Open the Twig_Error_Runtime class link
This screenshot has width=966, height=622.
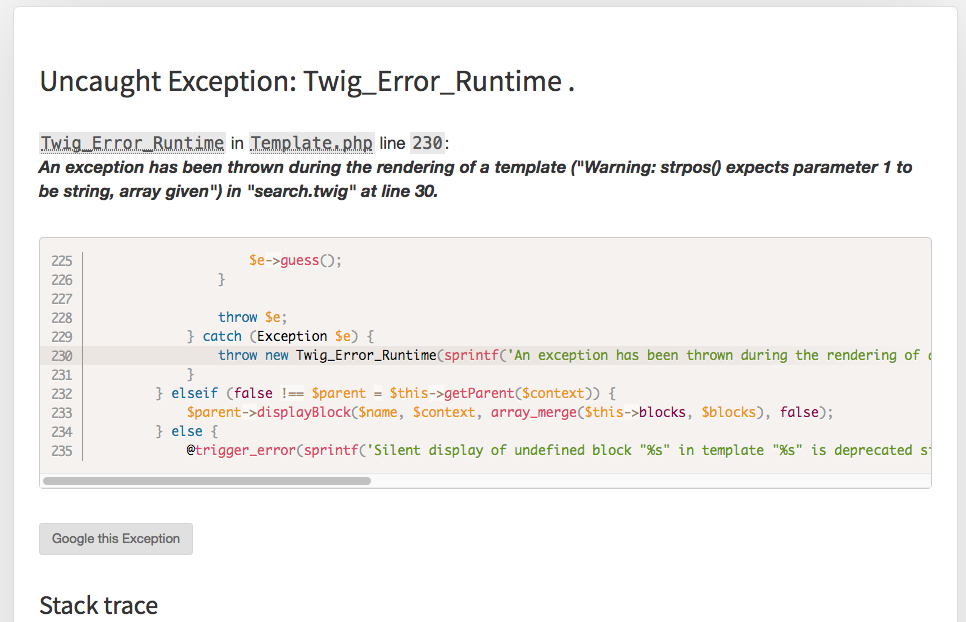pyautogui.click(x=132, y=143)
